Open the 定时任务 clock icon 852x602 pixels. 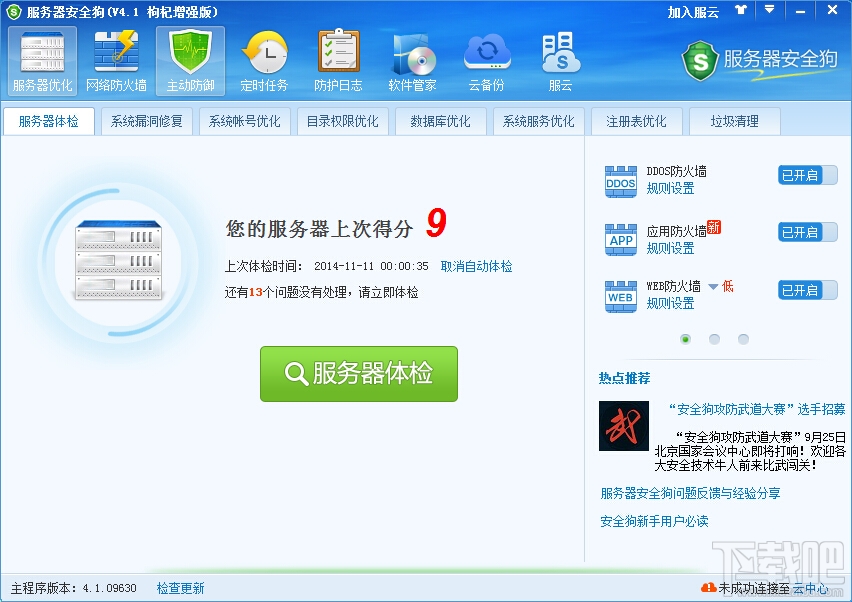[x=264, y=61]
